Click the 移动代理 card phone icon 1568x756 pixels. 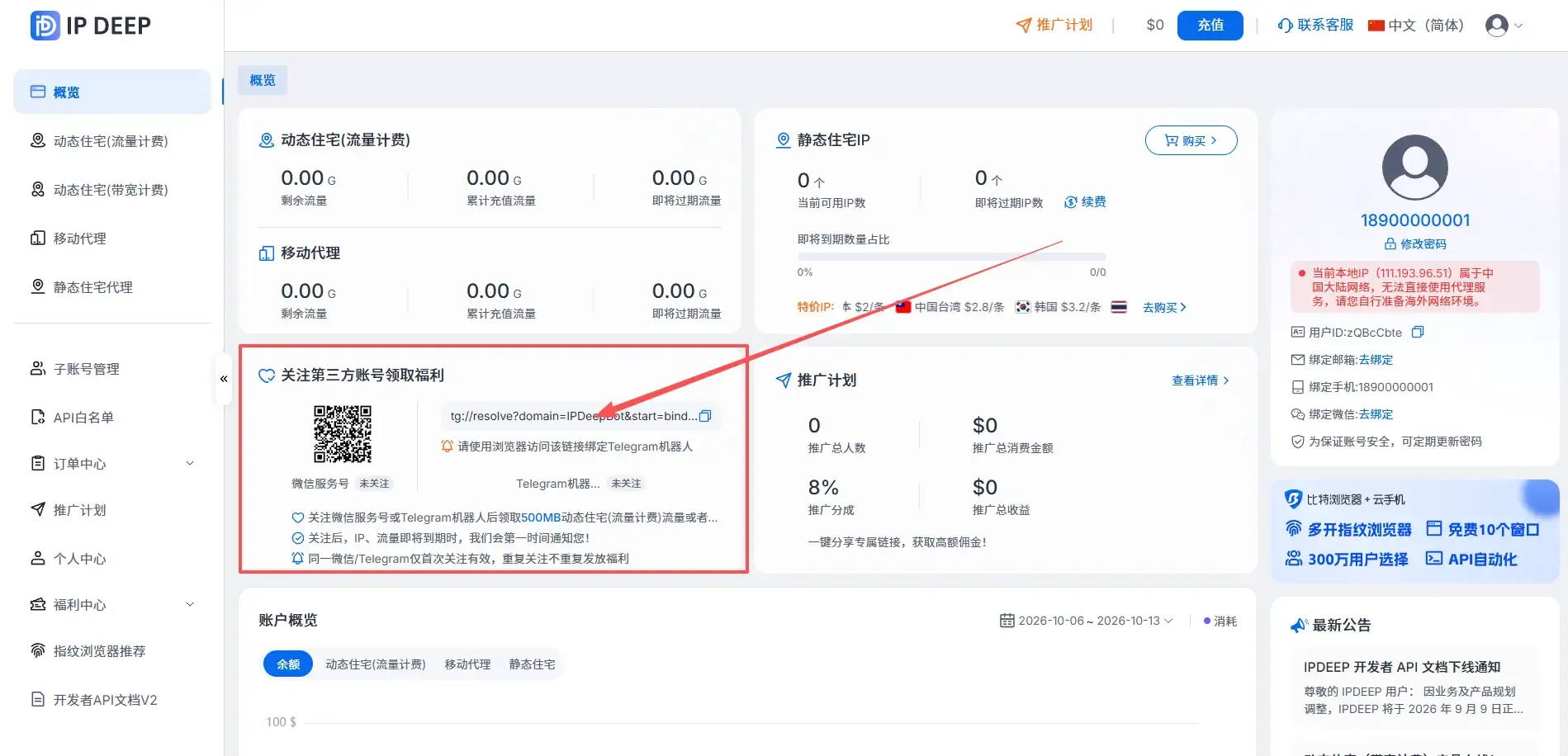[x=266, y=253]
